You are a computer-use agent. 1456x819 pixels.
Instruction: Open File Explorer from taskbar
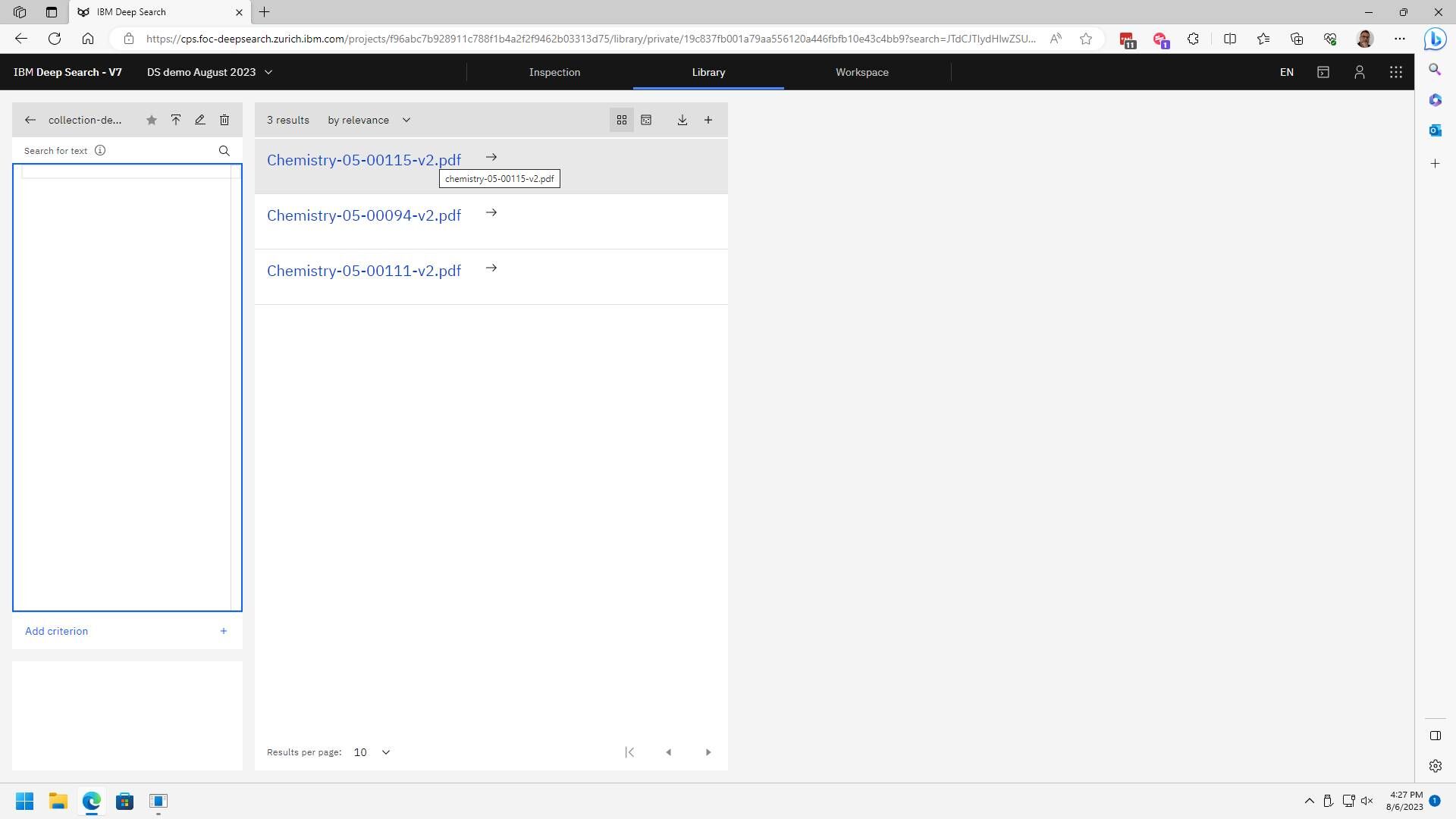58,801
